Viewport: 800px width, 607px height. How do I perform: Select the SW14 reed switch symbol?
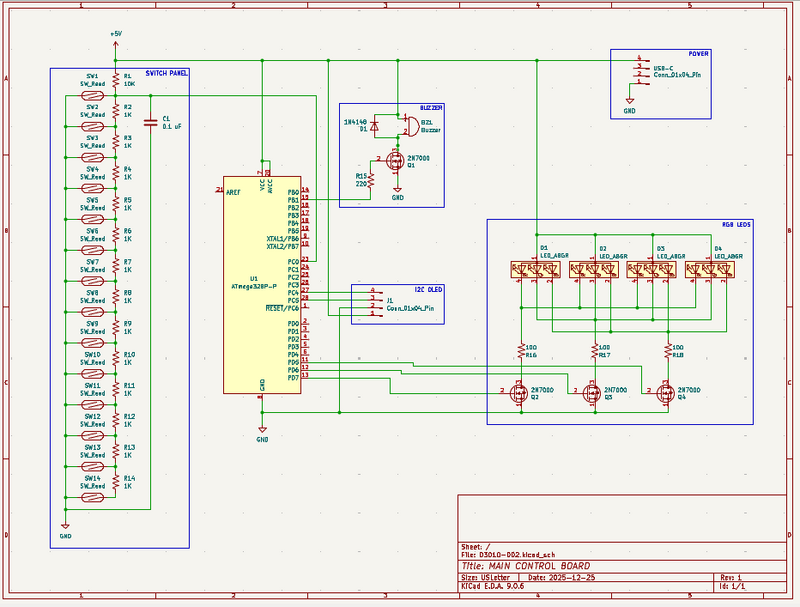pos(91,497)
